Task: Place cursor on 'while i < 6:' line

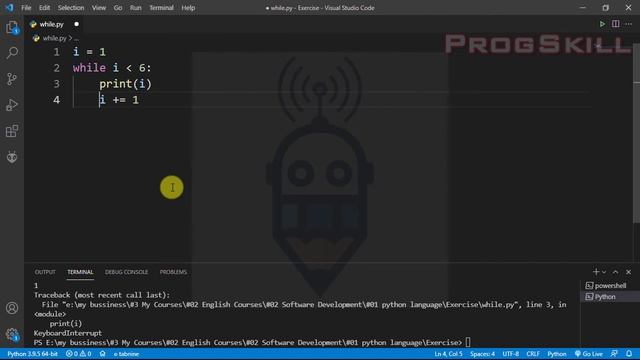Action: pos(112,68)
